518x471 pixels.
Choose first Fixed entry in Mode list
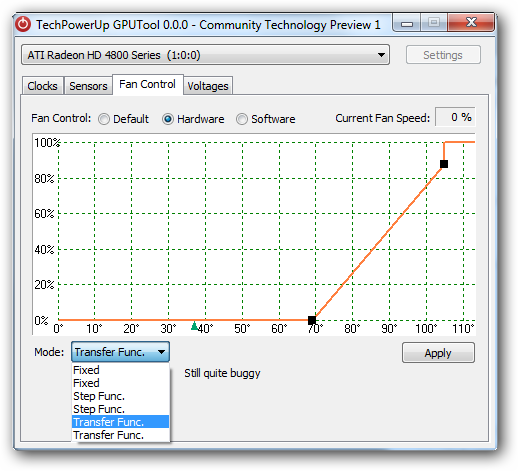120,370
